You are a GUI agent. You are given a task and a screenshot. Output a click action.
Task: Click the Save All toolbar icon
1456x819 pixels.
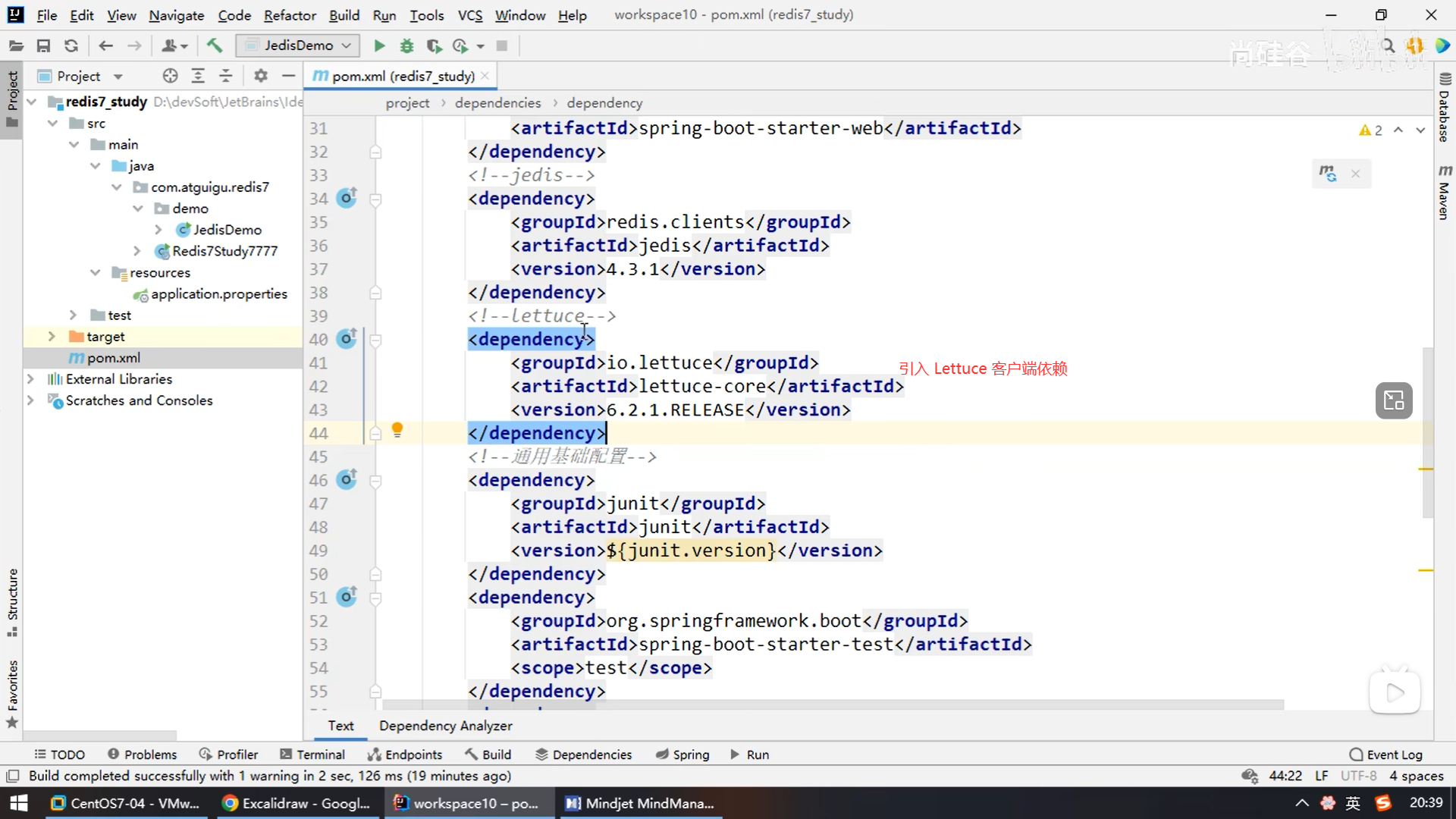coord(43,46)
